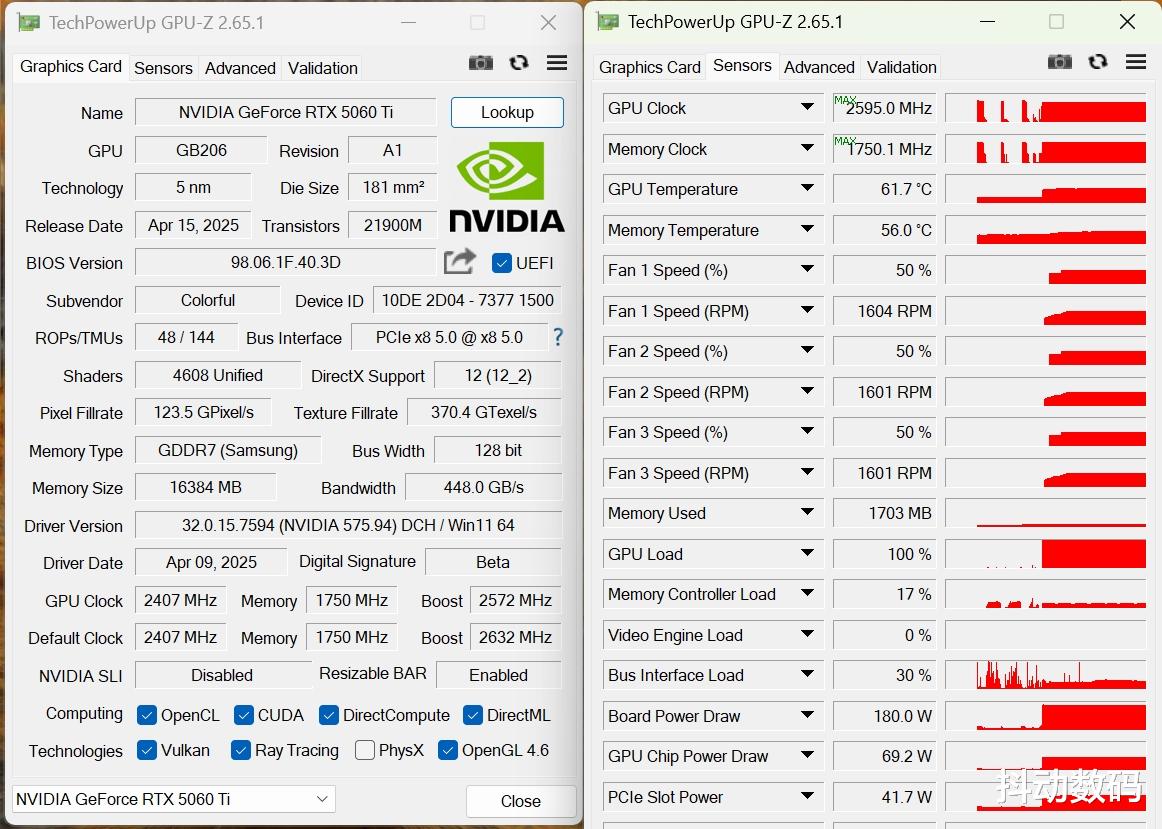1162x829 pixels.
Task: Click the BIOS Version text field
Action: 285,262
